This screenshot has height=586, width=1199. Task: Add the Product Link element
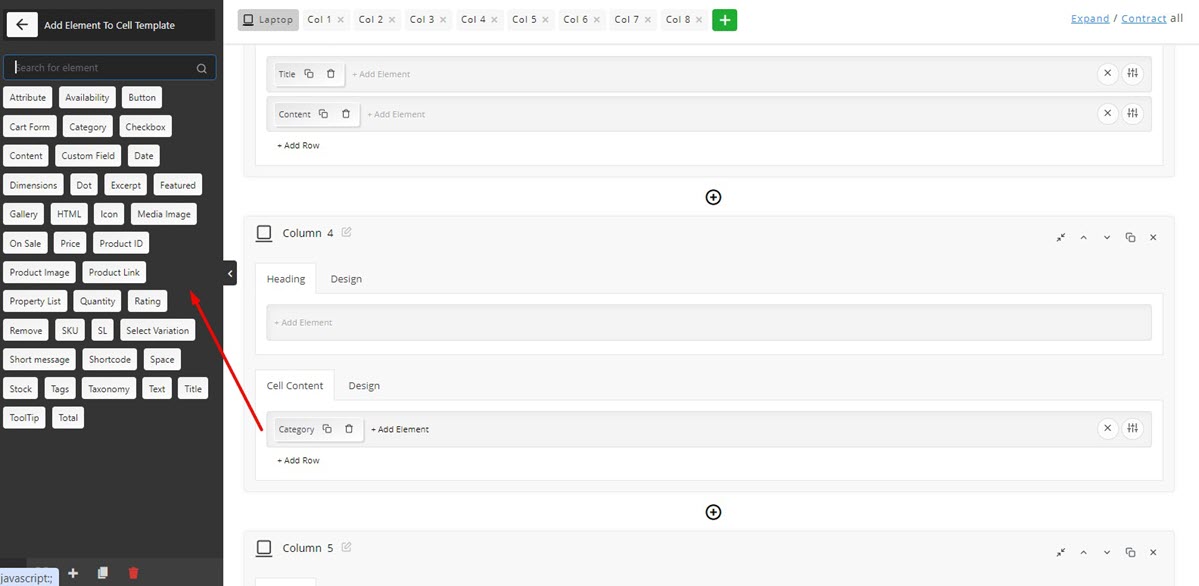[114, 272]
